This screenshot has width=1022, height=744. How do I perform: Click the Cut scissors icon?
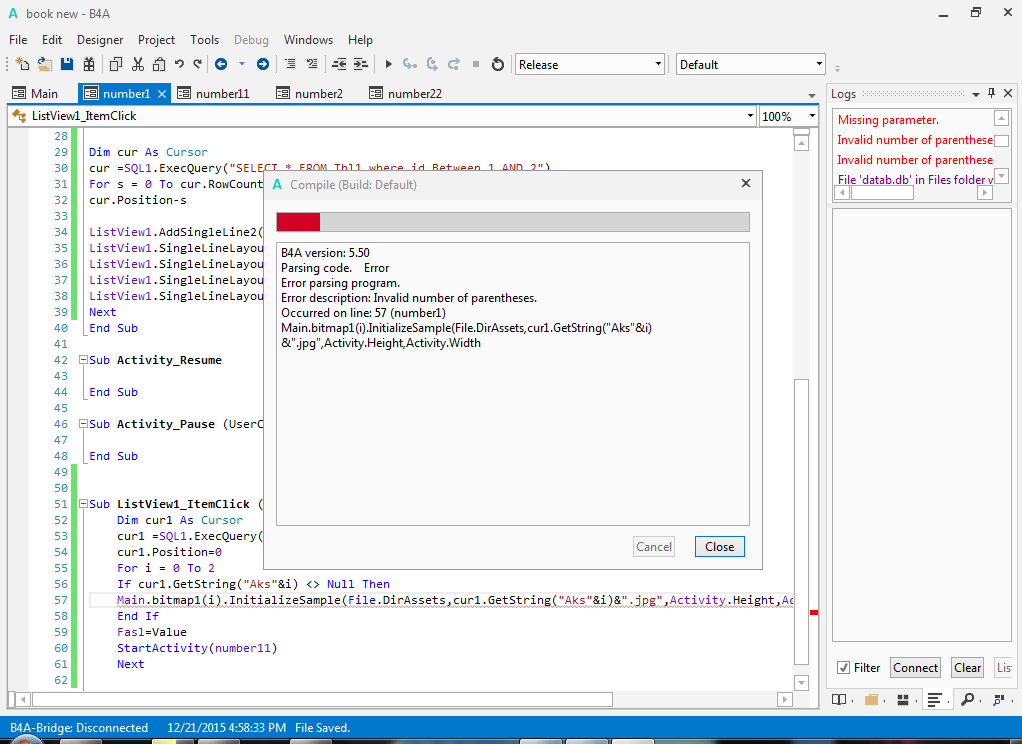click(137, 64)
